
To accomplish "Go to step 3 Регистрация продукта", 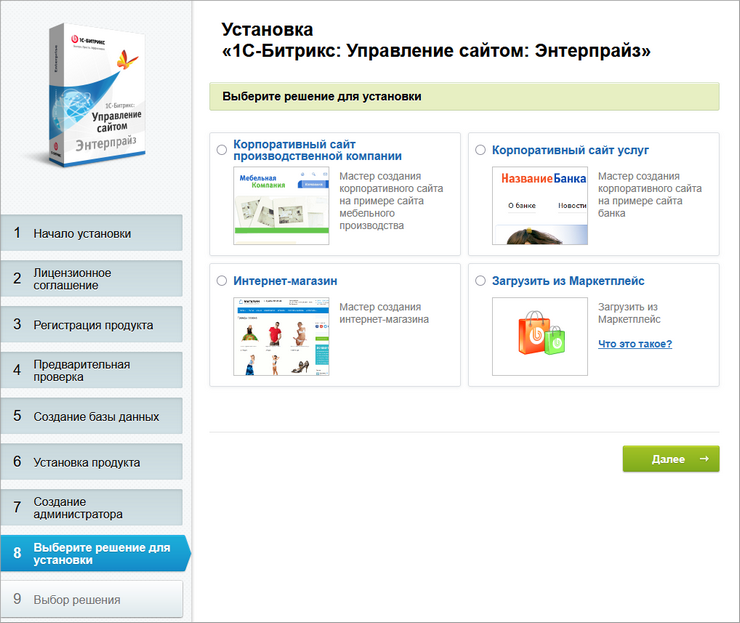I will 91,325.
